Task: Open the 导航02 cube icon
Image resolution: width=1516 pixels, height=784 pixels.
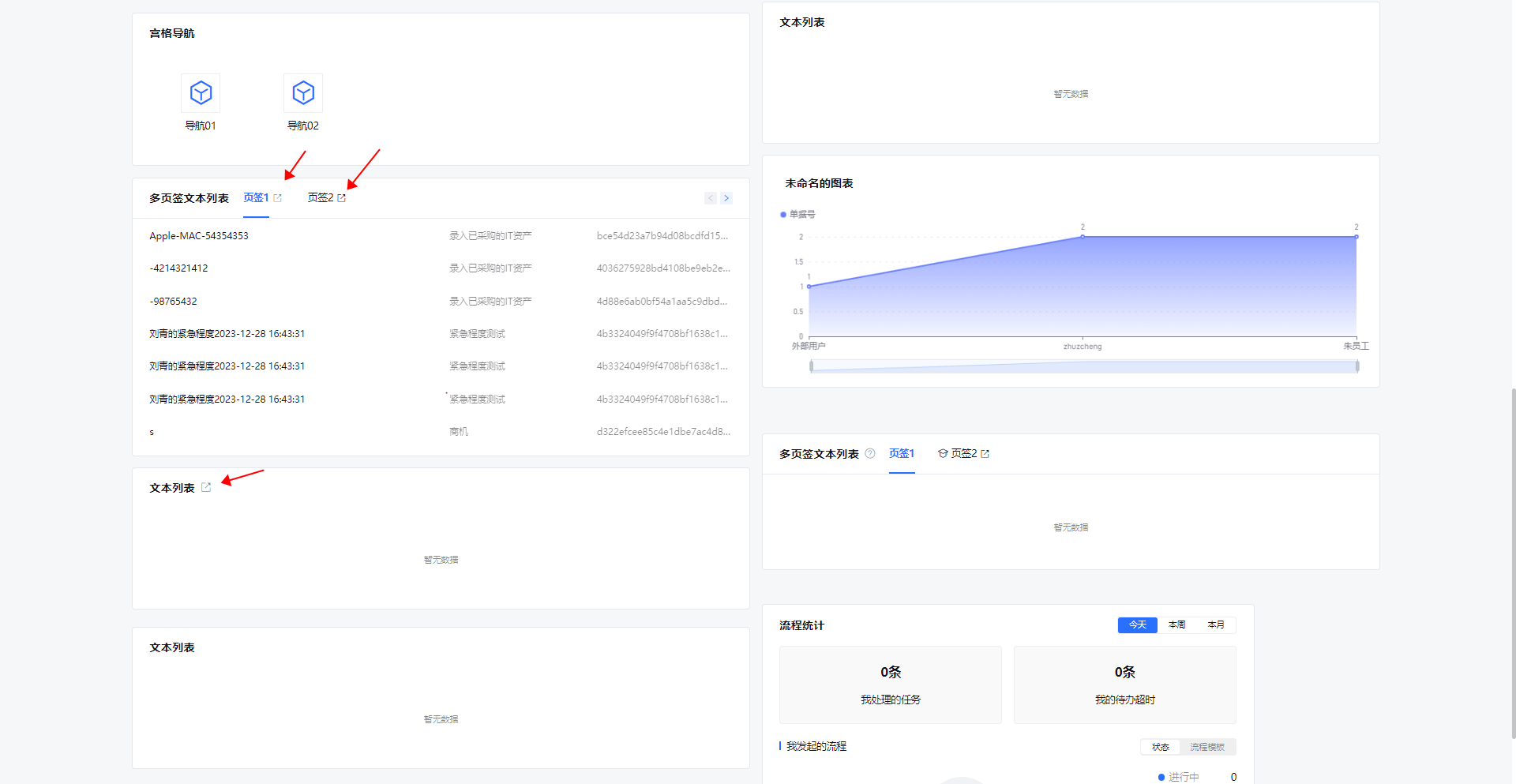Action: point(303,93)
